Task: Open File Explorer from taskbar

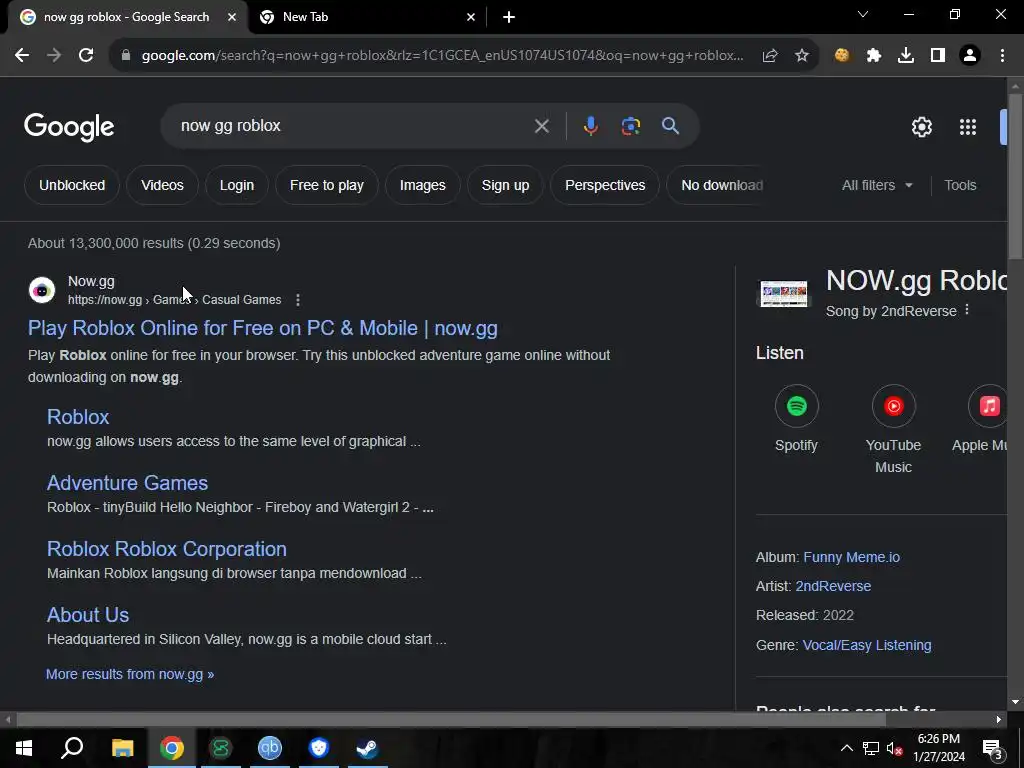Action: click(x=122, y=748)
